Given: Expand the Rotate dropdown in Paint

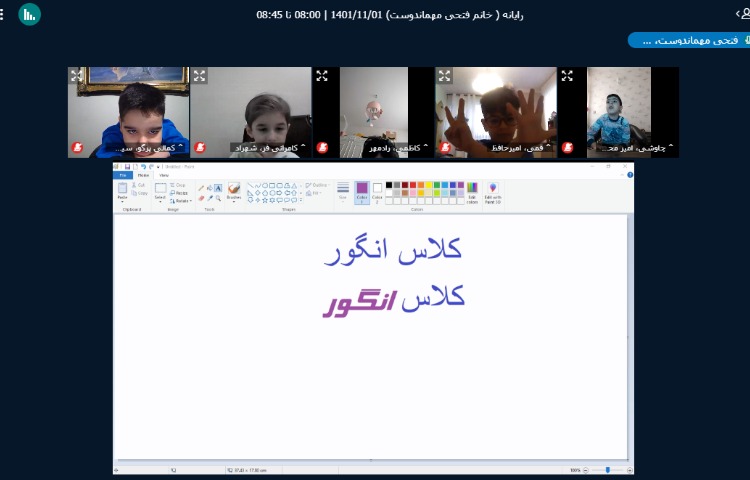Looking at the screenshot, I should point(191,201).
